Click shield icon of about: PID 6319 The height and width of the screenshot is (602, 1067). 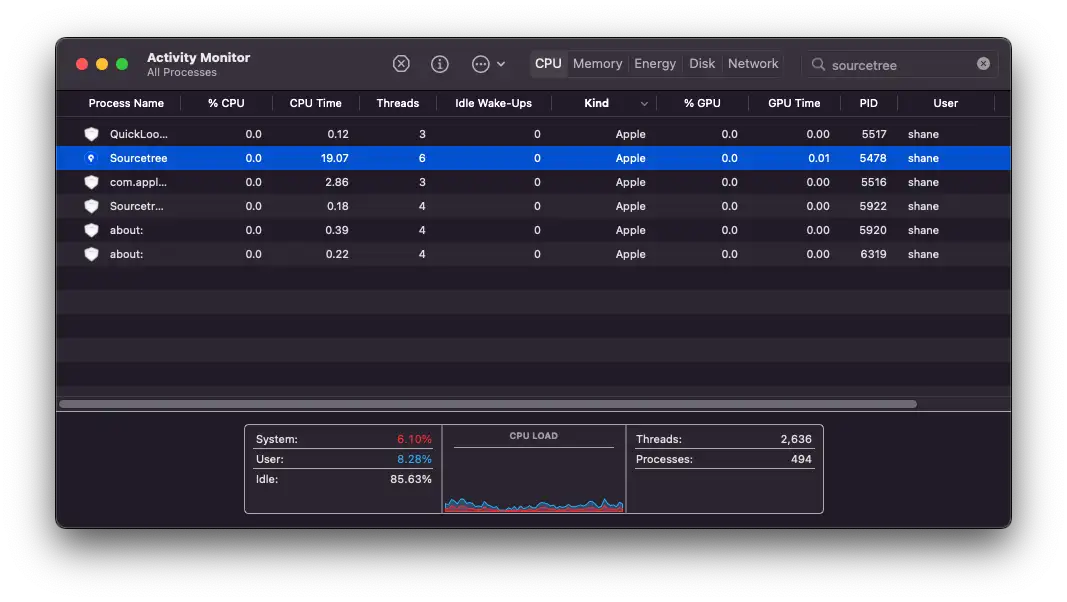point(91,254)
